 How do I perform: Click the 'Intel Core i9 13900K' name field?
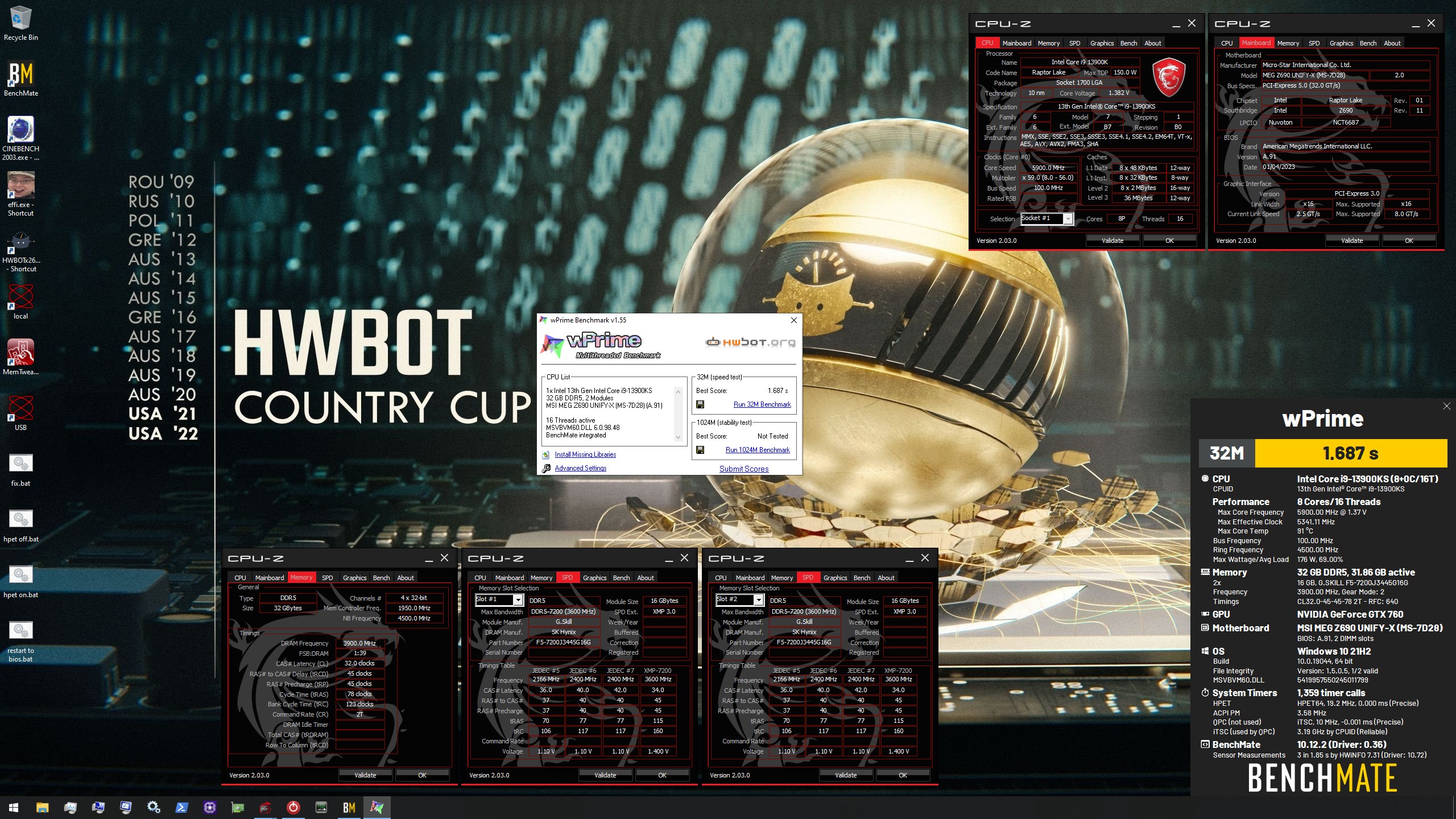(x=1079, y=62)
